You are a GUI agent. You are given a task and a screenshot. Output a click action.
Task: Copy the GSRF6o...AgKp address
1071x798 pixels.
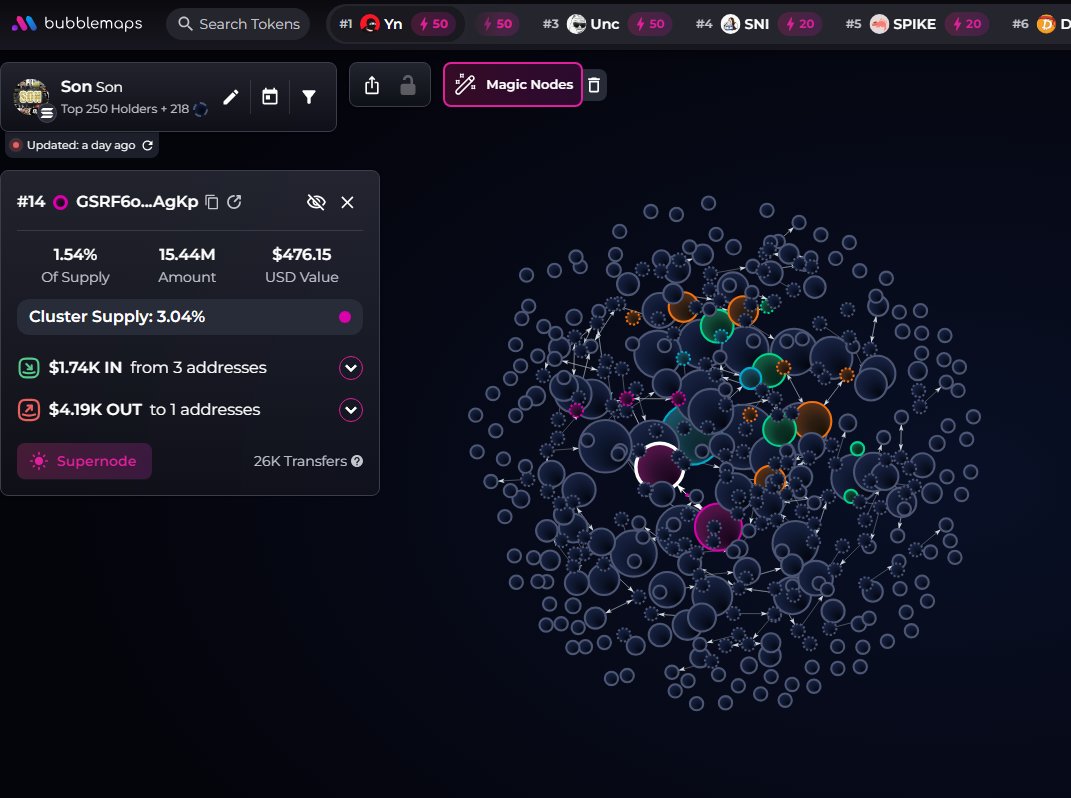(x=212, y=202)
